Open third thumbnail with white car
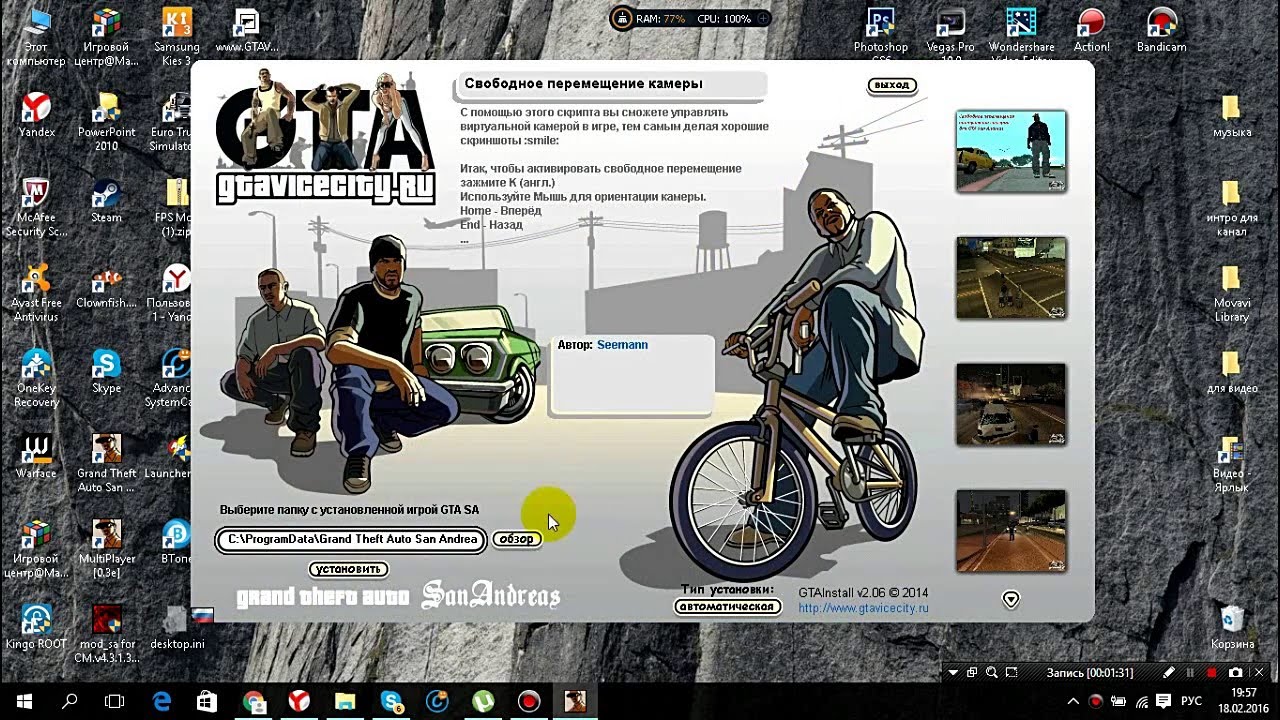Image resolution: width=1280 pixels, height=720 pixels. (1011, 404)
